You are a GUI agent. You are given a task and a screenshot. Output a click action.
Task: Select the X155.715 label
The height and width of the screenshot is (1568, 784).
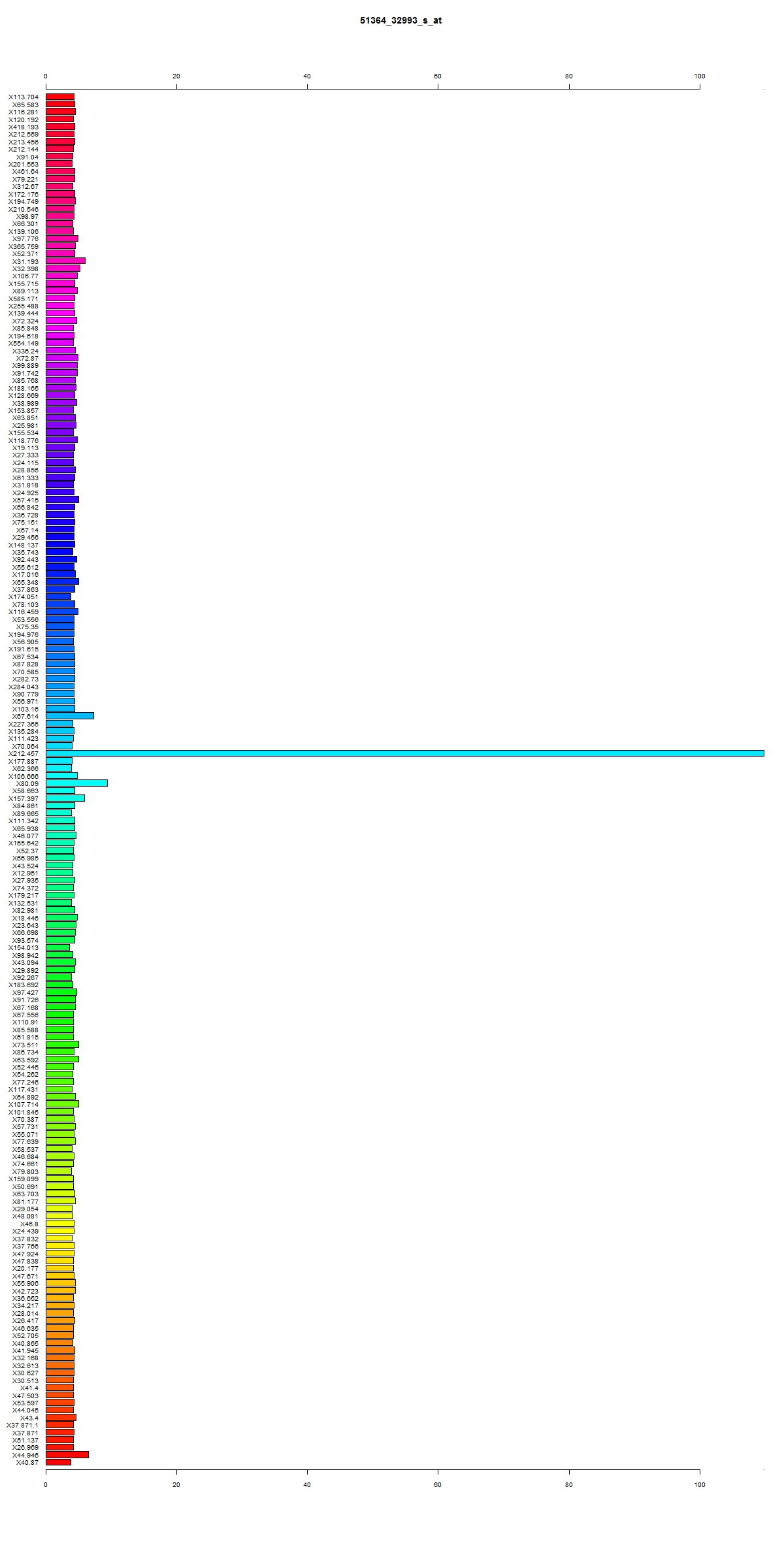24,284
